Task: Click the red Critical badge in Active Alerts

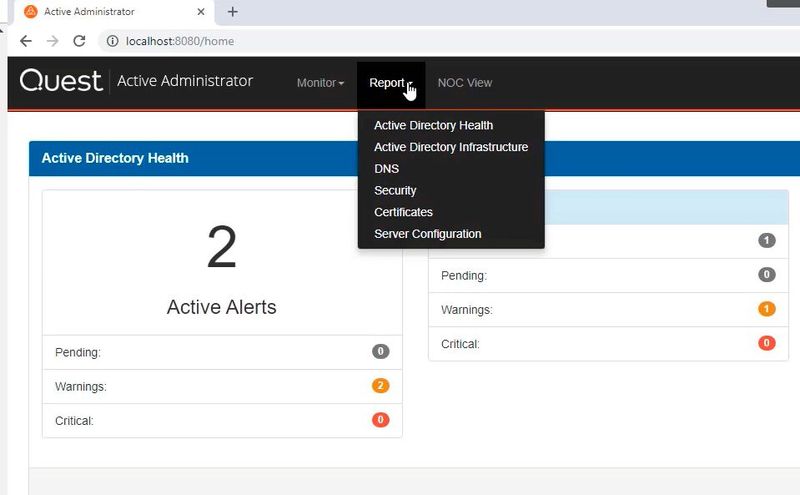Action: tap(380, 420)
